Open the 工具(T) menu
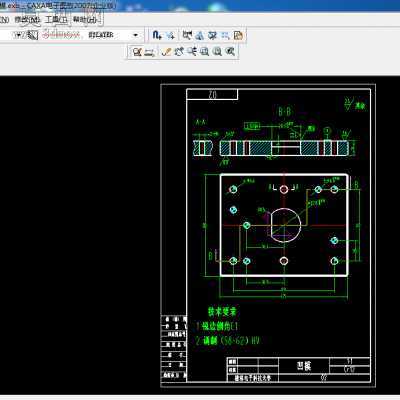 coord(56,19)
